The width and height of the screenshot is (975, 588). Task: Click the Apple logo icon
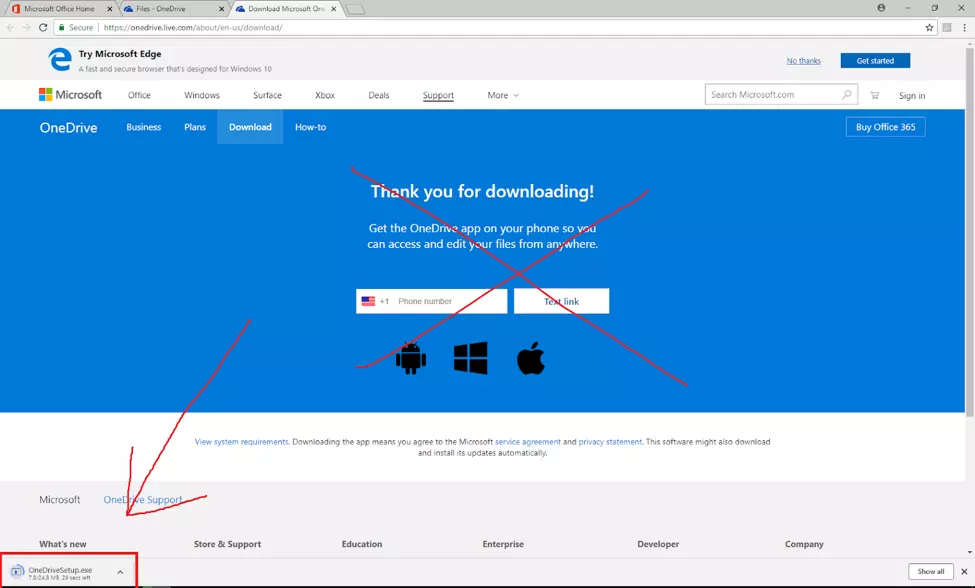530,358
